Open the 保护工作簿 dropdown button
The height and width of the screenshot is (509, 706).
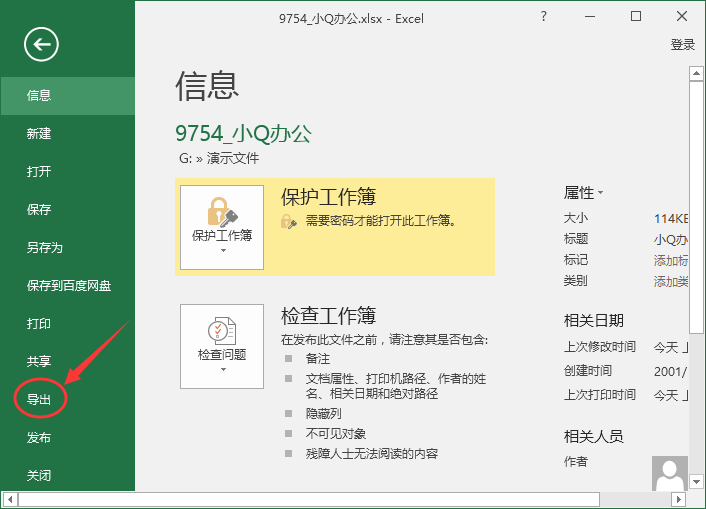[x=222, y=227]
